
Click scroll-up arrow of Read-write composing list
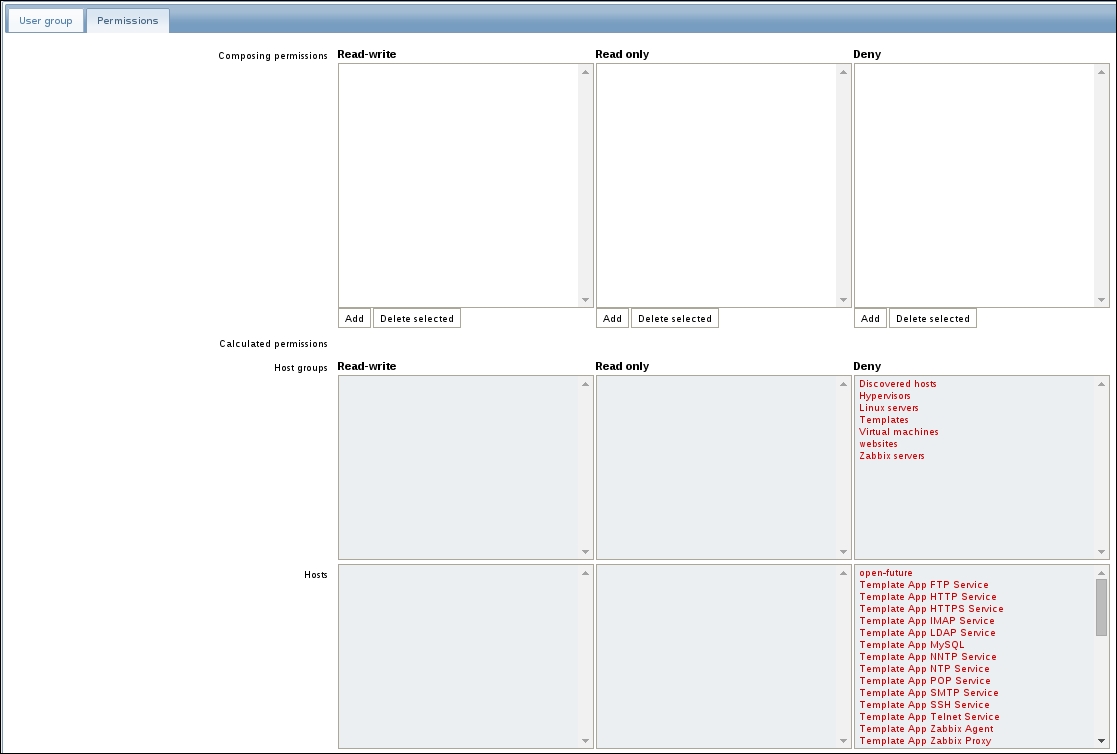pos(586,72)
